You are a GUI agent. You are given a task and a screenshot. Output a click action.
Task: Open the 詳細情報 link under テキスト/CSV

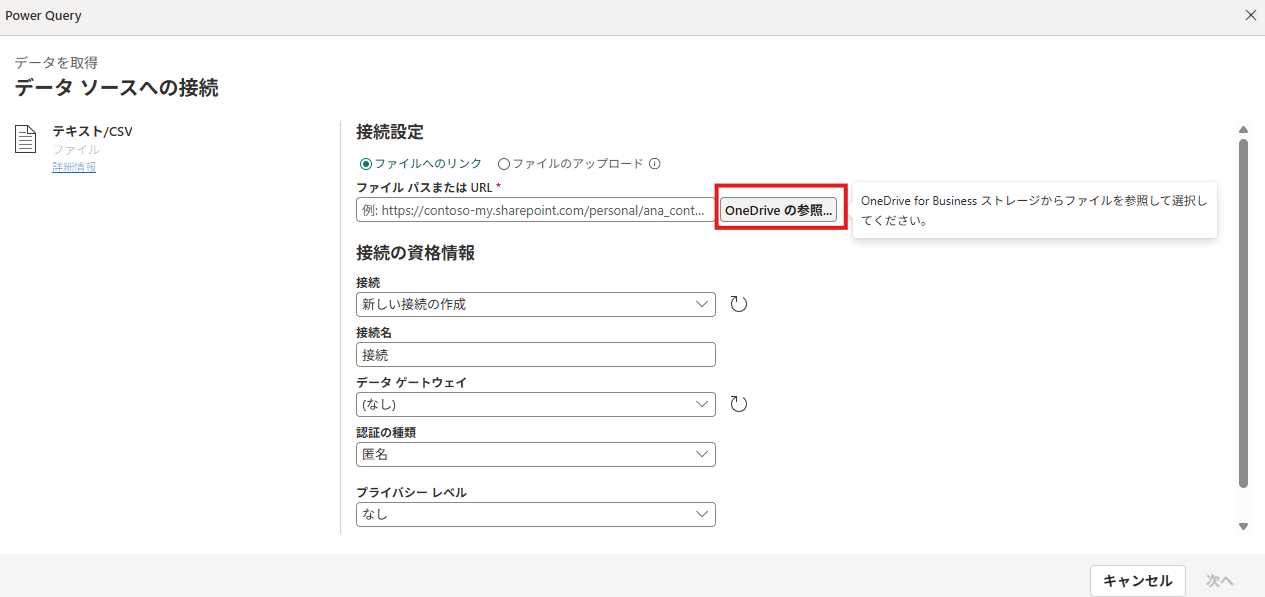[74, 167]
